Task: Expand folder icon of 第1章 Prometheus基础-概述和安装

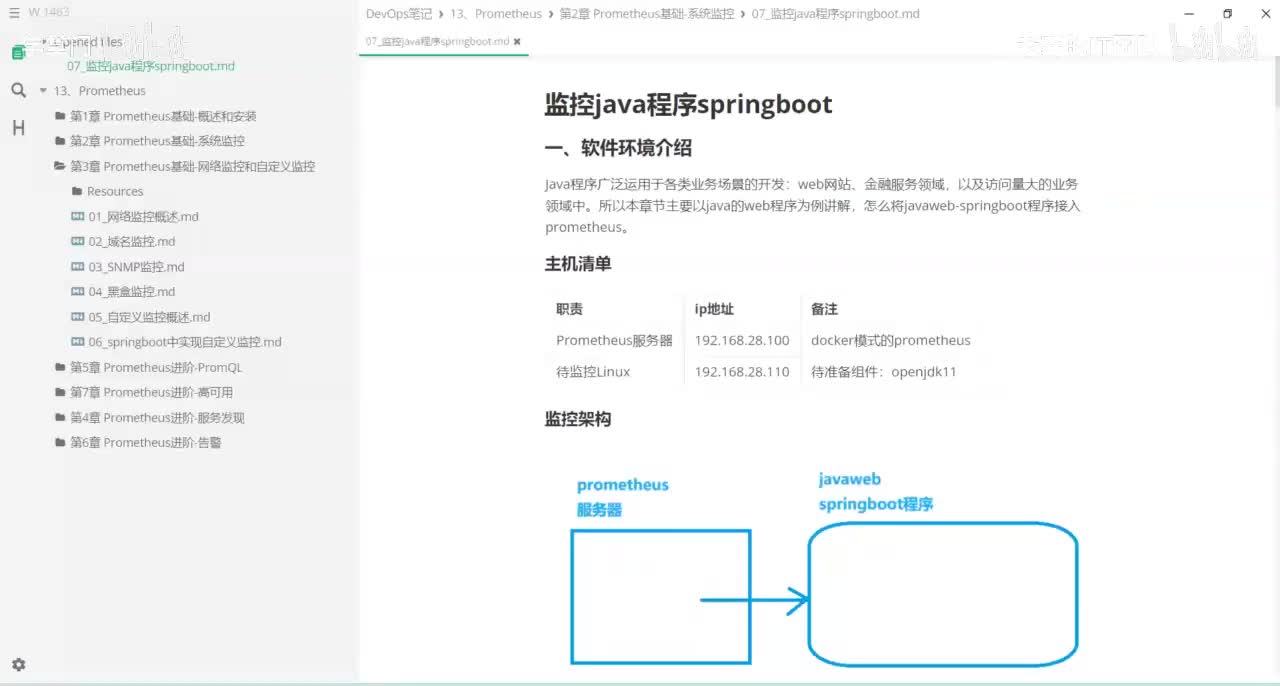Action: click(60, 116)
